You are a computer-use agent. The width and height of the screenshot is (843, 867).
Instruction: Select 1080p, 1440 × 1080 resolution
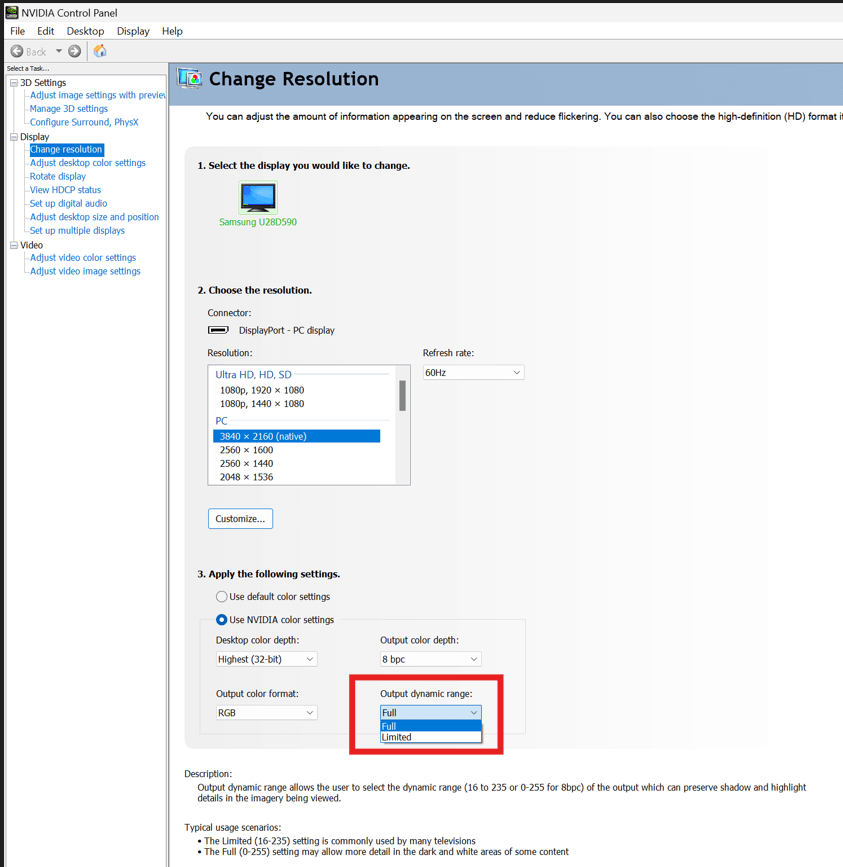tap(262, 404)
